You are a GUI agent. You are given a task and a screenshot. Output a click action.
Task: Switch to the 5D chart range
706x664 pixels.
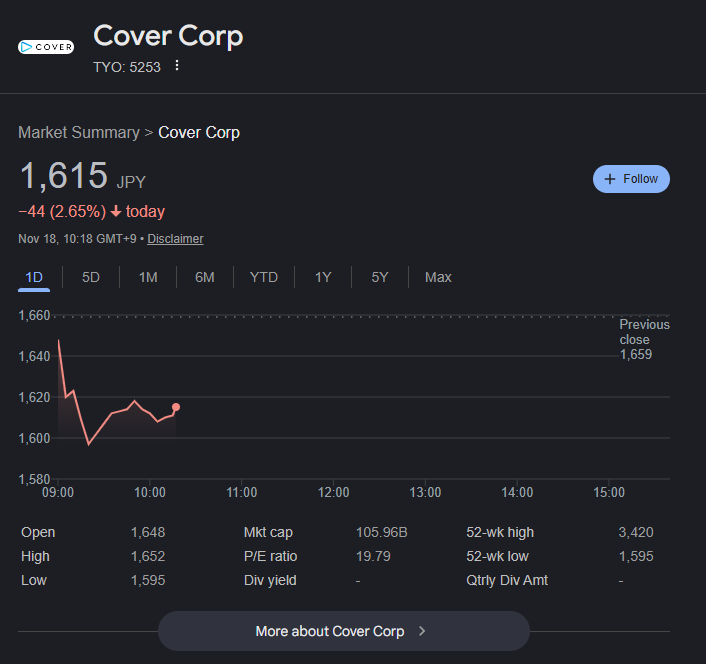[91, 277]
